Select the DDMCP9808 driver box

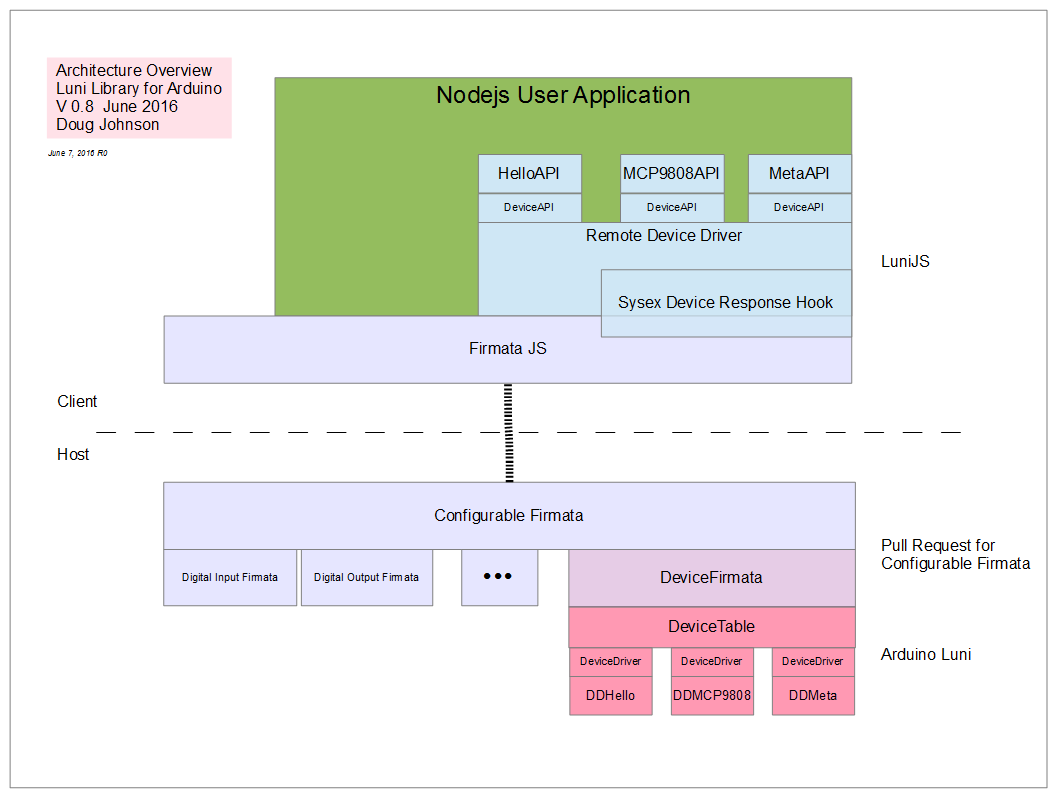712,696
